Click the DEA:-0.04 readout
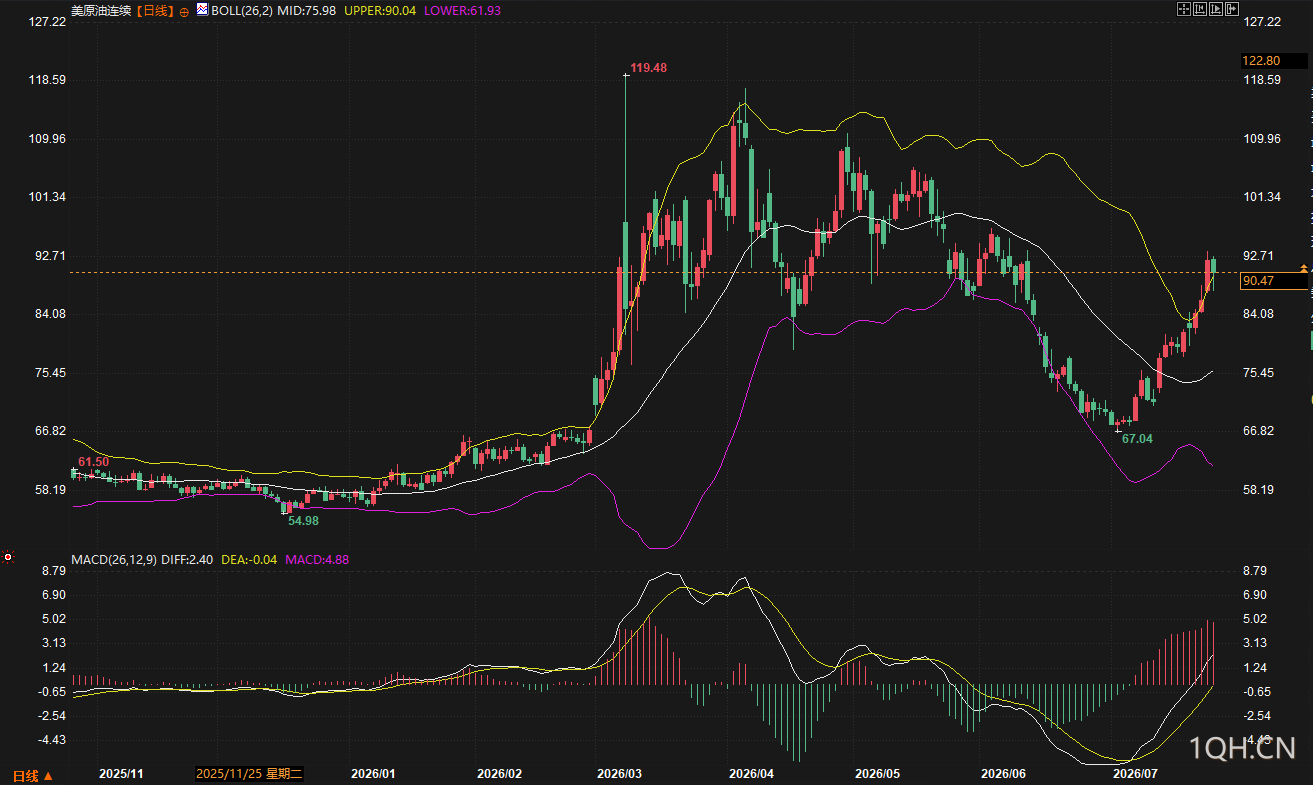Viewport: 1313px width, 785px height. click(x=249, y=560)
